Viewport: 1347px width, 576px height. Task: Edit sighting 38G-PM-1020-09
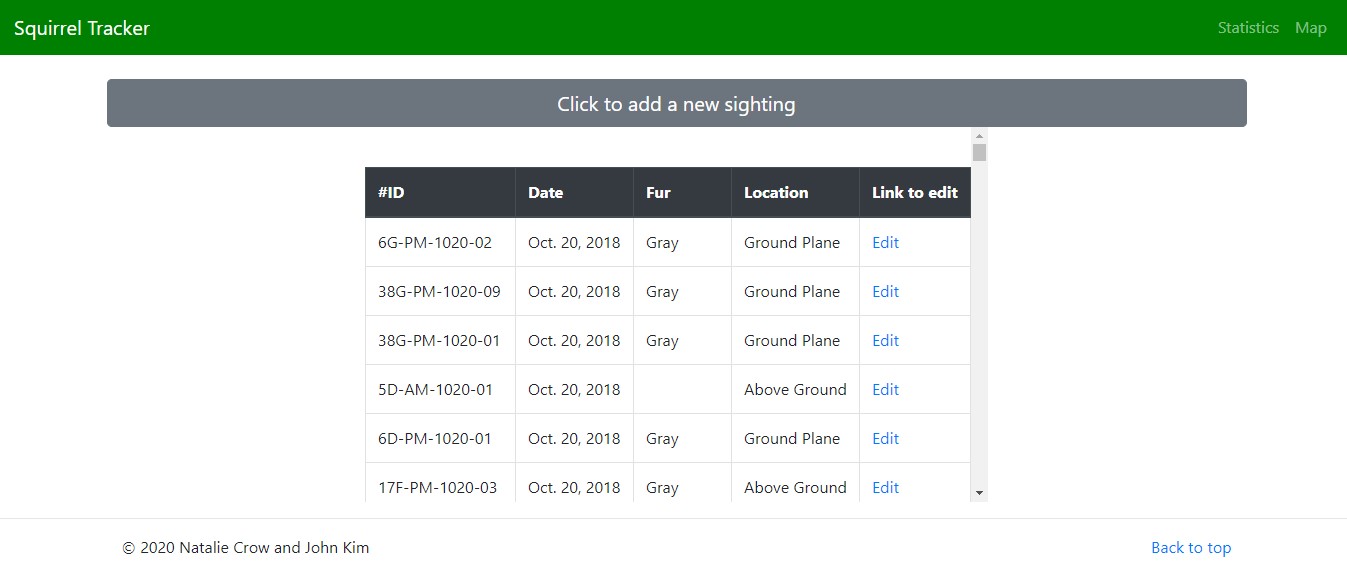(885, 292)
